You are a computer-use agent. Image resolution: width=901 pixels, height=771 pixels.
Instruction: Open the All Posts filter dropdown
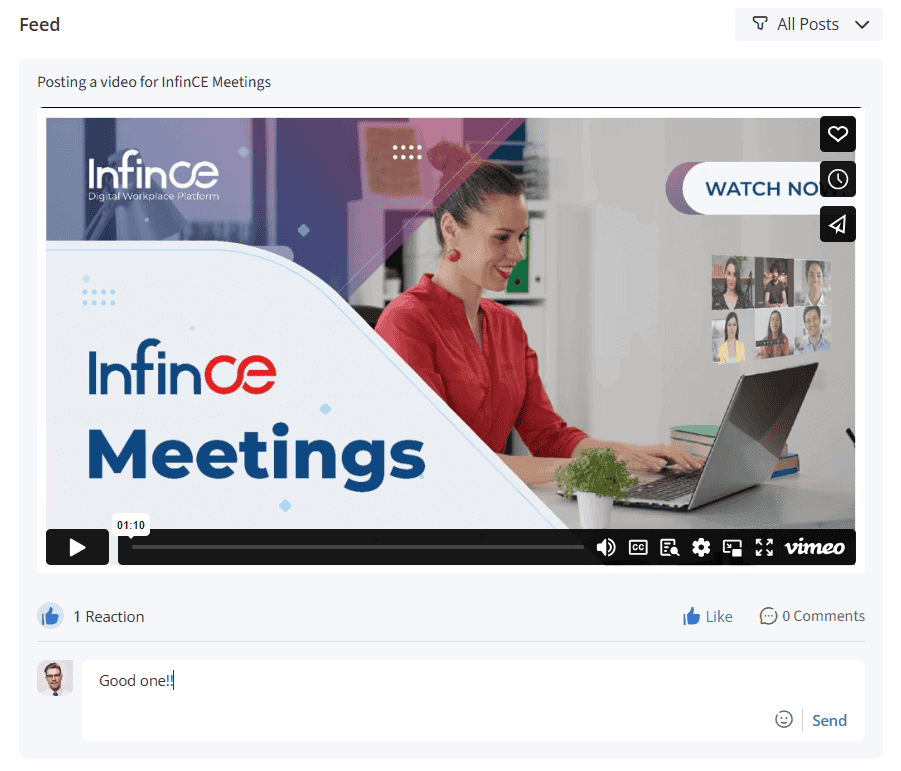click(x=808, y=24)
